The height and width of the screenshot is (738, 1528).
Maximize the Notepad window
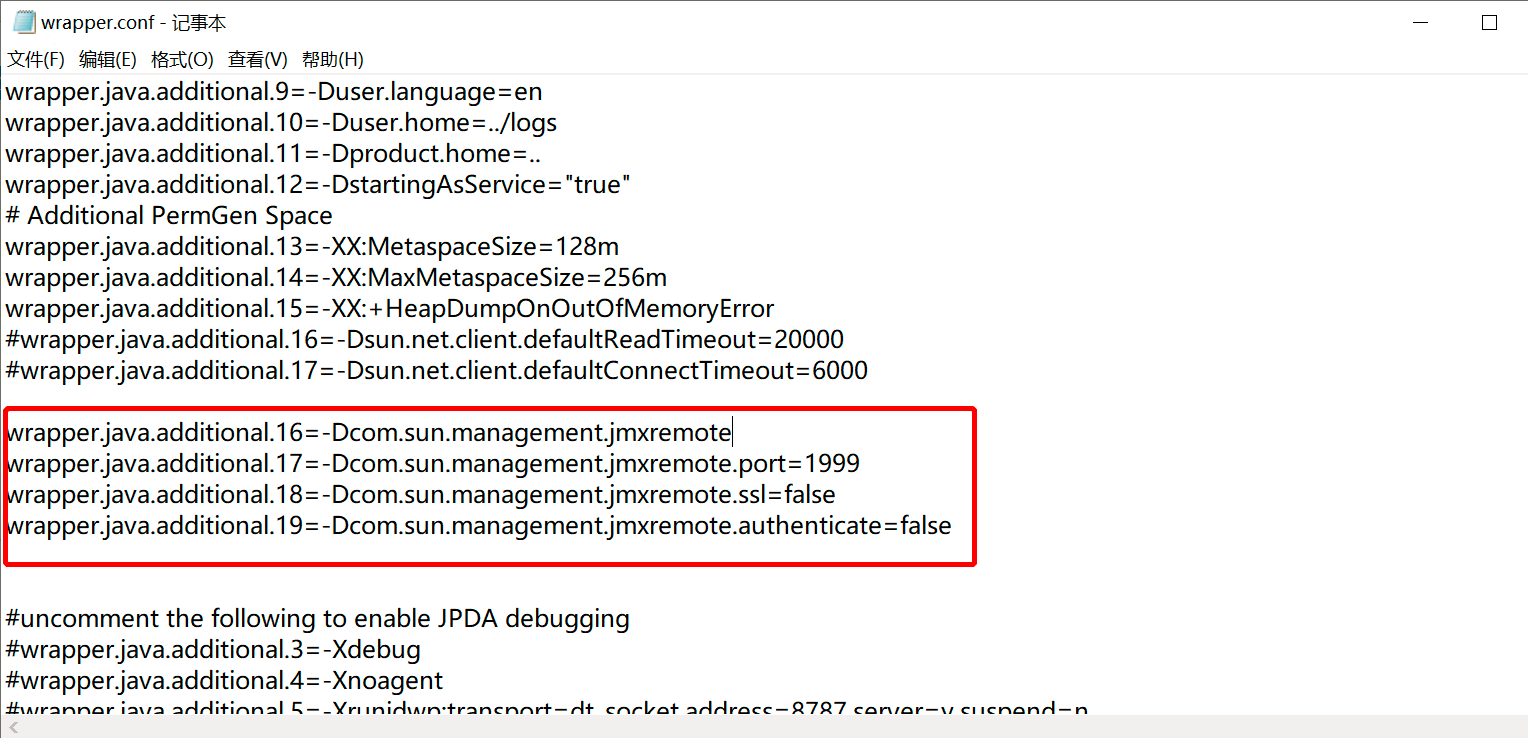click(x=1489, y=22)
